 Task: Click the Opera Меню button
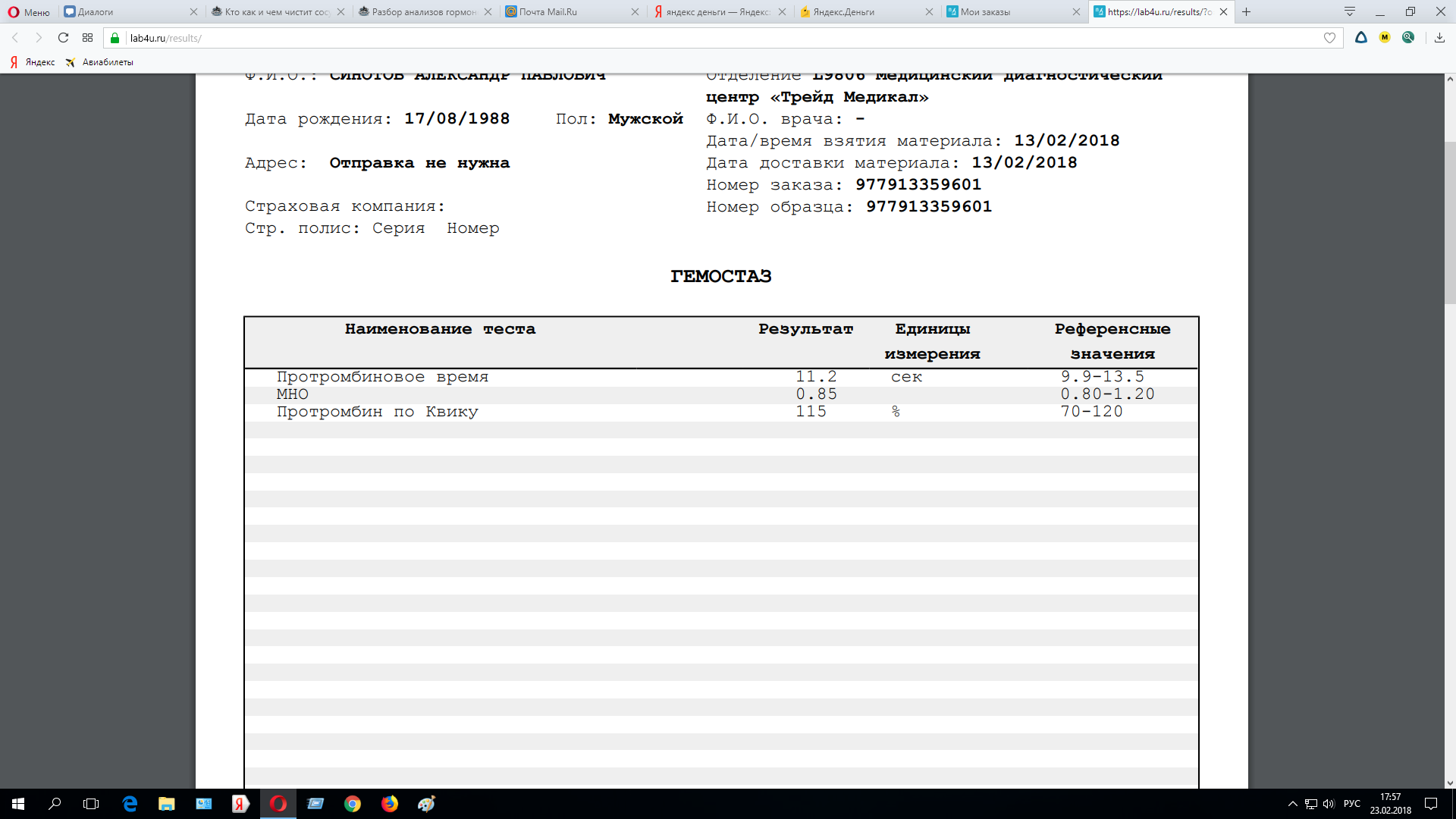pyautogui.click(x=29, y=12)
